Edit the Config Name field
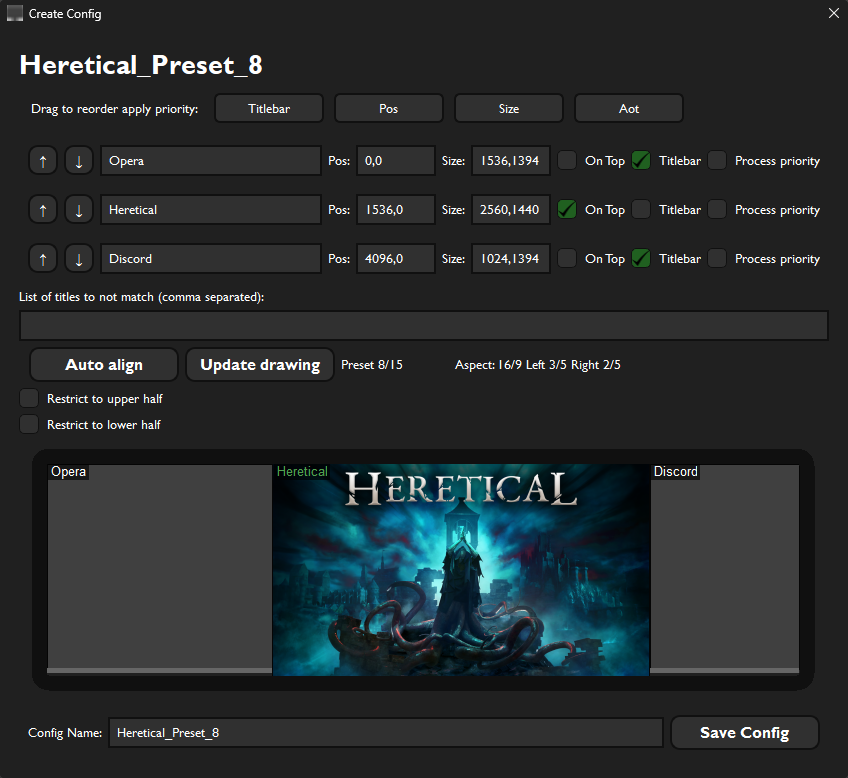This screenshot has height=778, width=848. click(386, 733)
